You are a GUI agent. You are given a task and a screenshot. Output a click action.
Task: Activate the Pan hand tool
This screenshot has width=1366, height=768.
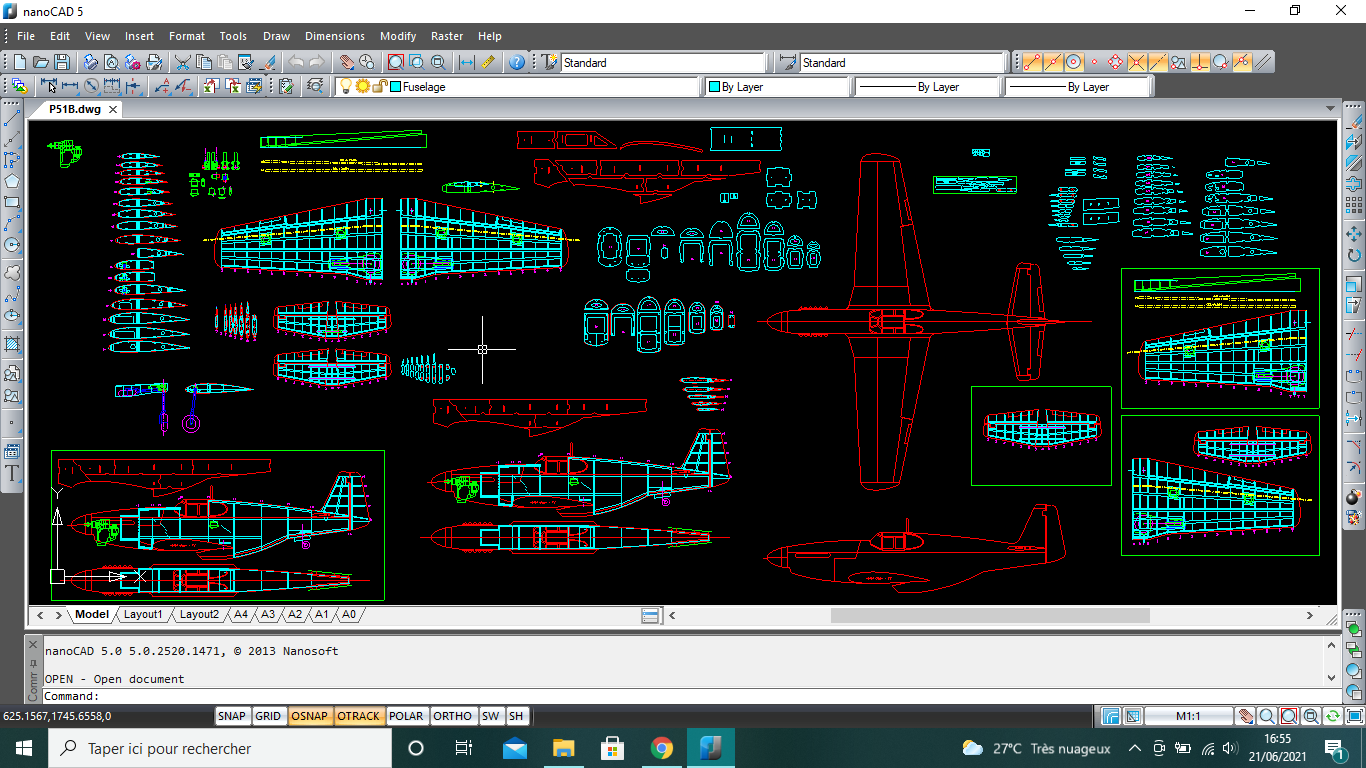click(346, 62)
